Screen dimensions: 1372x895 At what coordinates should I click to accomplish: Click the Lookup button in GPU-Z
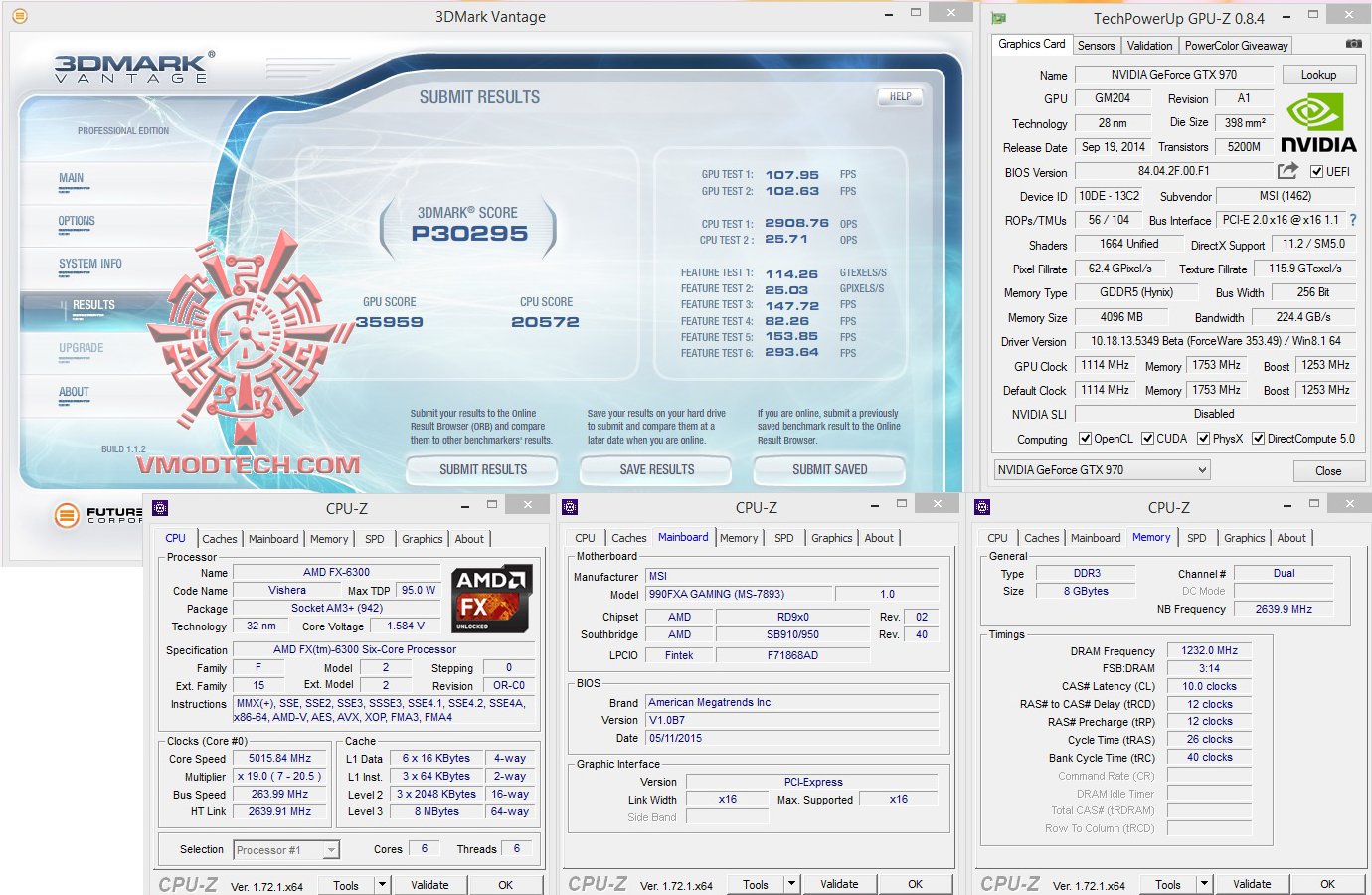pos(1318,75)
